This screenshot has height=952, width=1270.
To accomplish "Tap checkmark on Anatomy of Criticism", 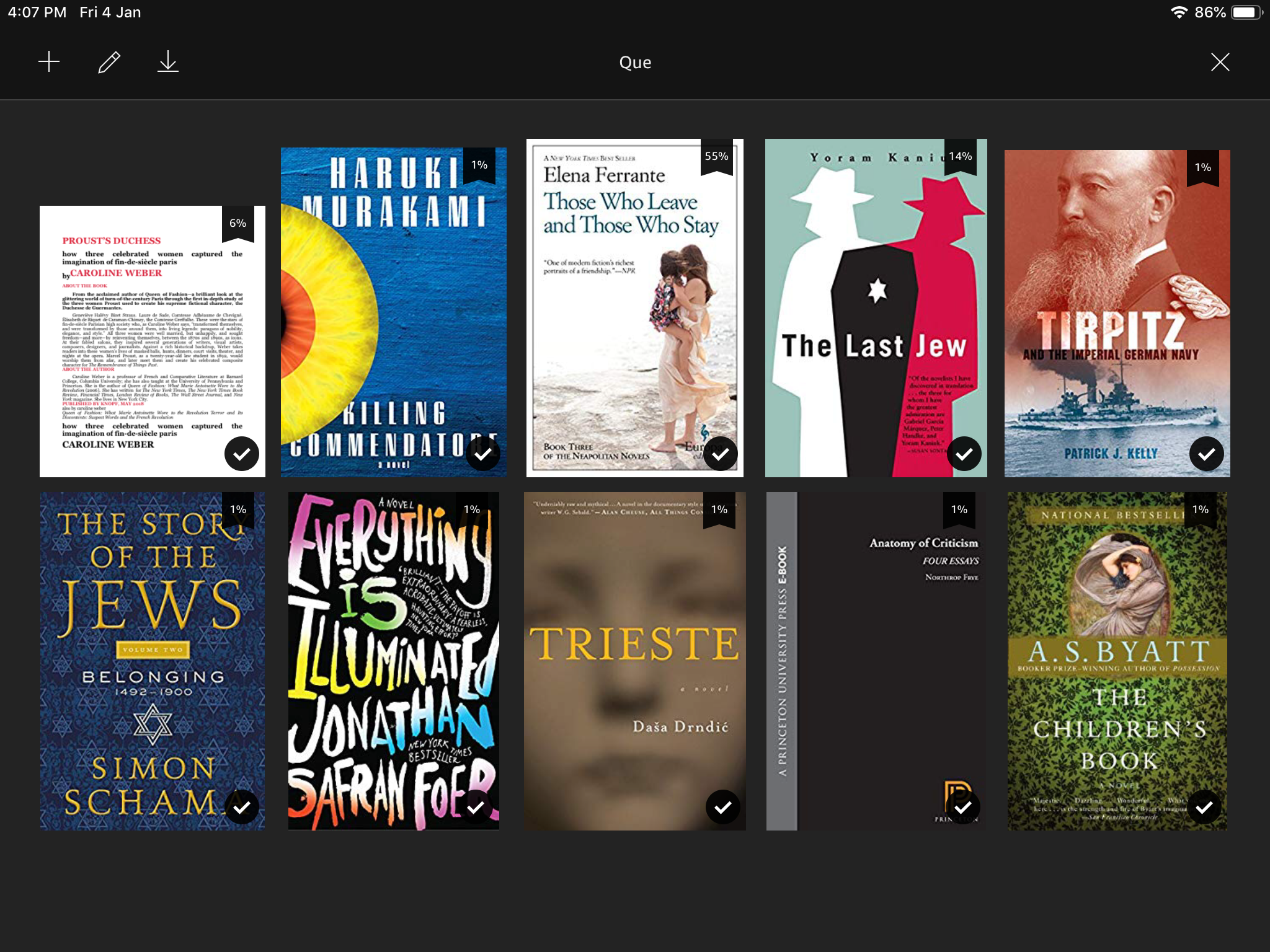I will [962, 807].
